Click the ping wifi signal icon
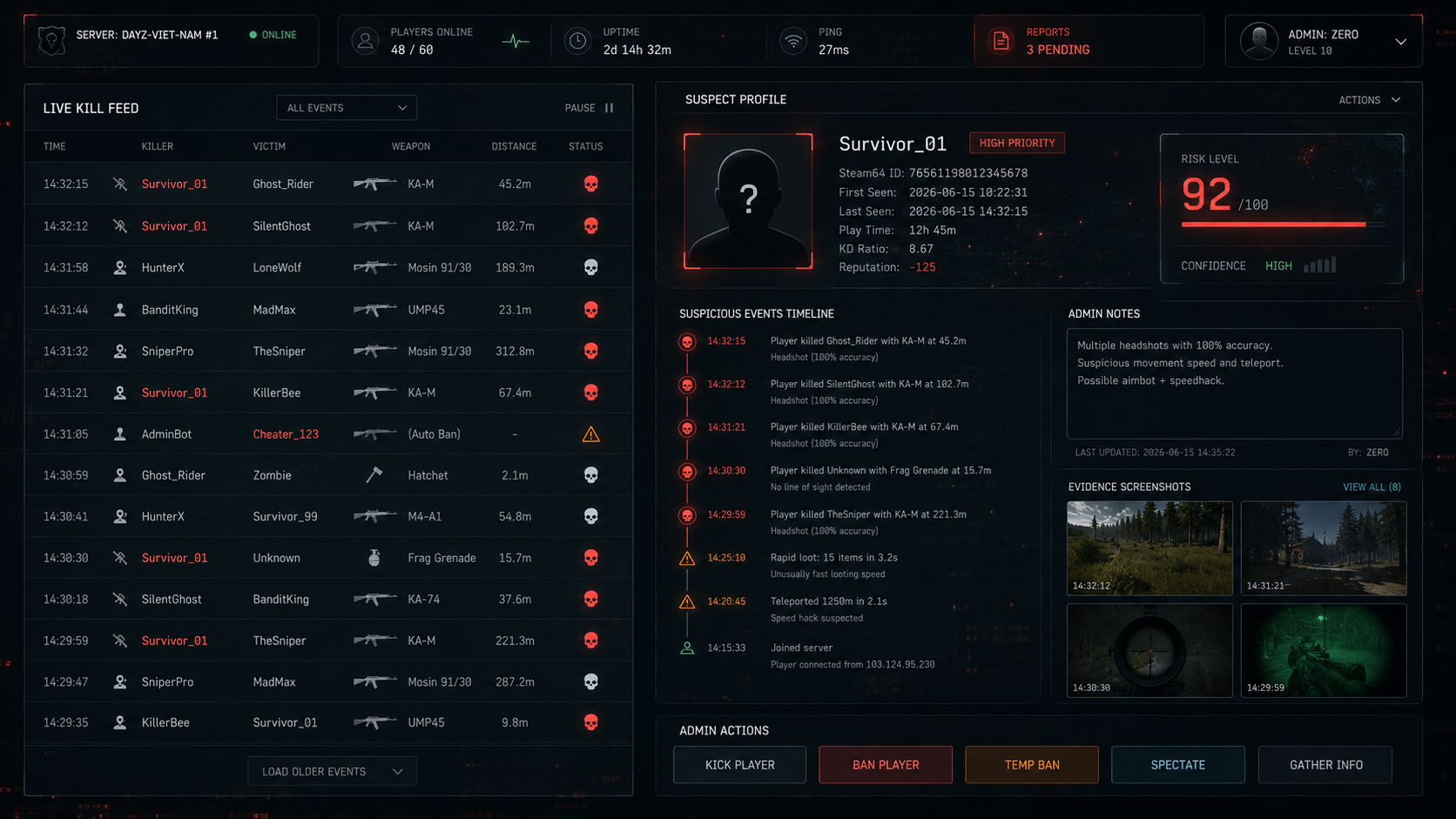Viewport: 1456px width, 819px height. 792,41
